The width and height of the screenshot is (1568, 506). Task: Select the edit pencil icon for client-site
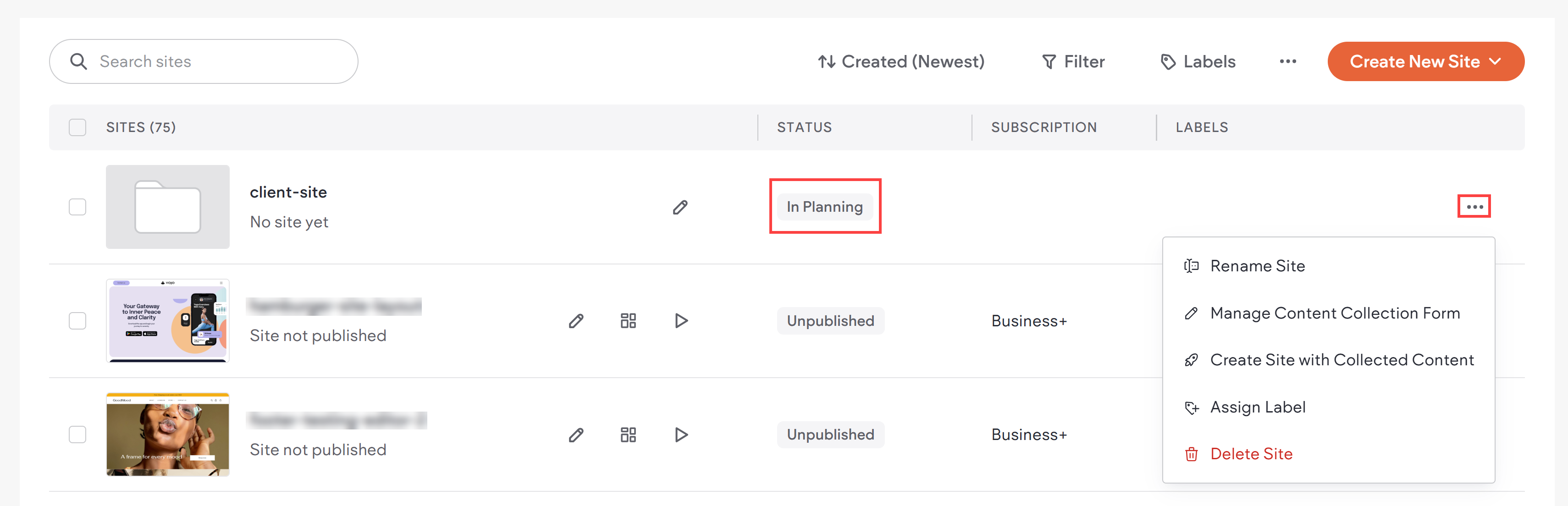[680, 207]
